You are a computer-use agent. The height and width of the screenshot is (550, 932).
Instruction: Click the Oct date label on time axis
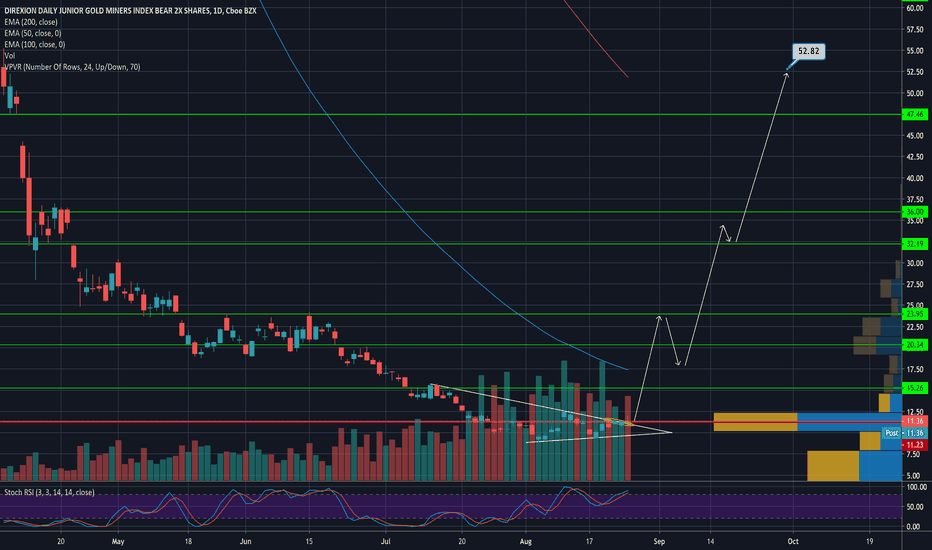coord(793,542)
